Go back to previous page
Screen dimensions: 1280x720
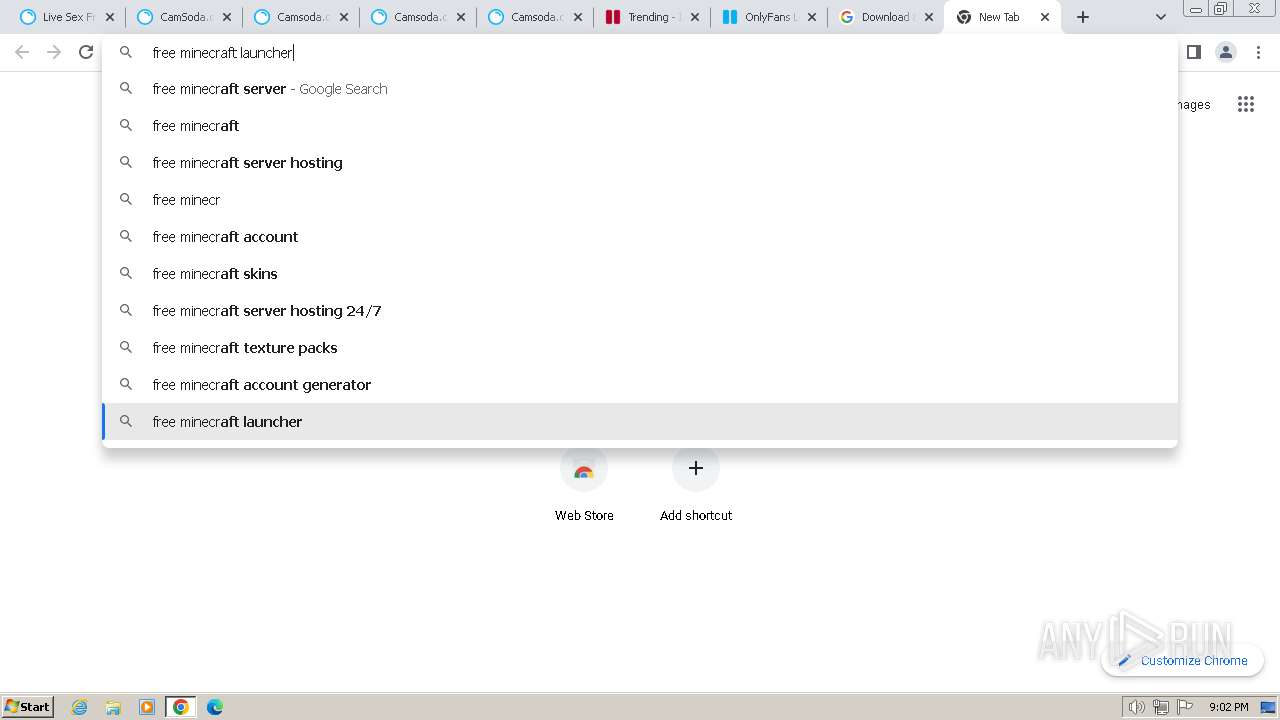point(22,52)
